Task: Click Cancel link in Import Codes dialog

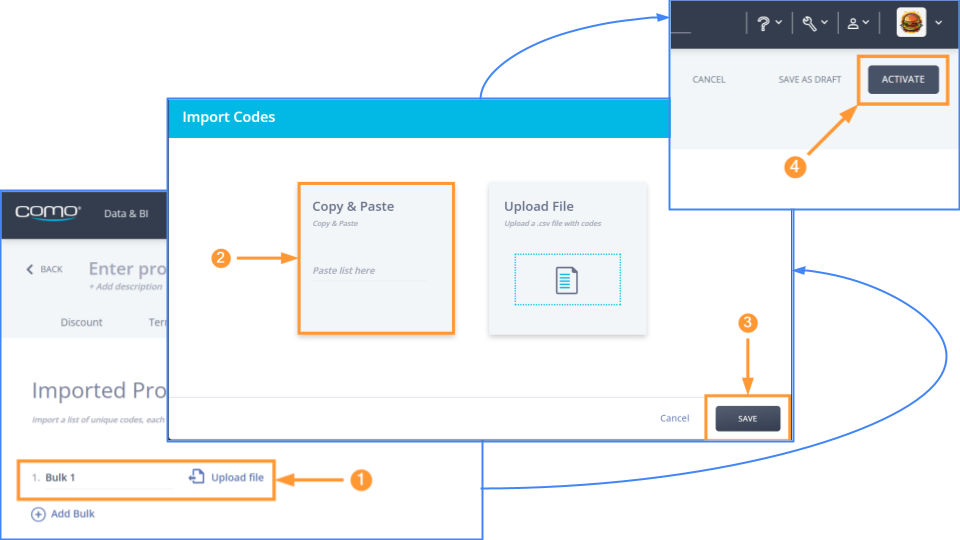Action: (x=674, y=418)
